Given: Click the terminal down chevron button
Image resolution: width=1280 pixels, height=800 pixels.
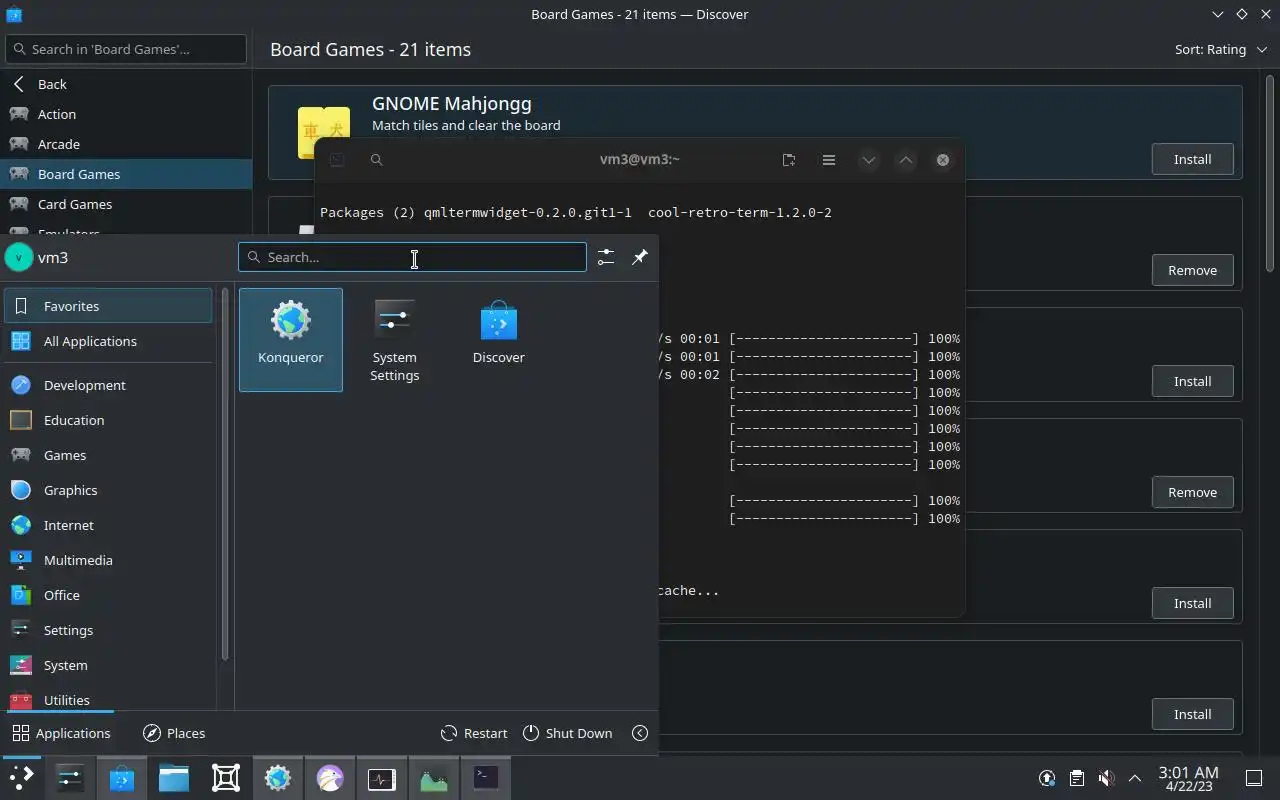Looking at the screenshot, I should (x=868, y=160).
